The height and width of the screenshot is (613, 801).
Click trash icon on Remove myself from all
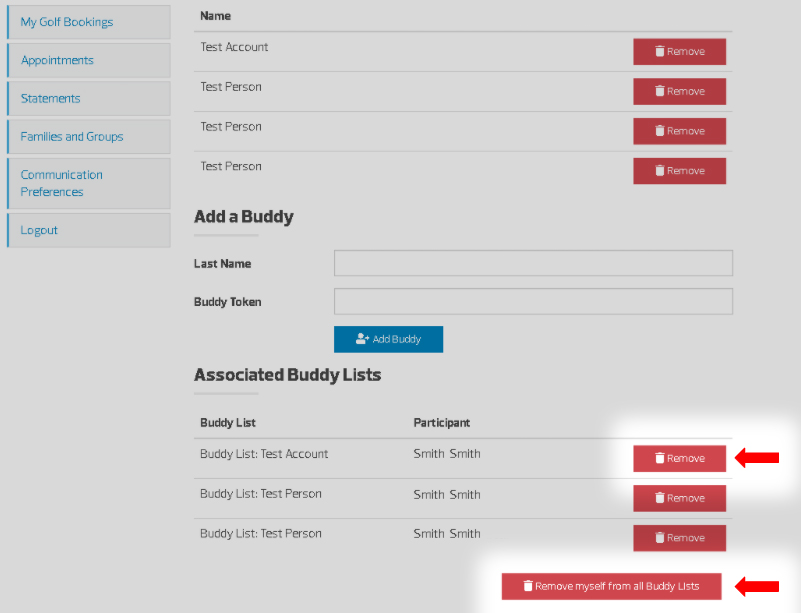[x=528, y=586]
